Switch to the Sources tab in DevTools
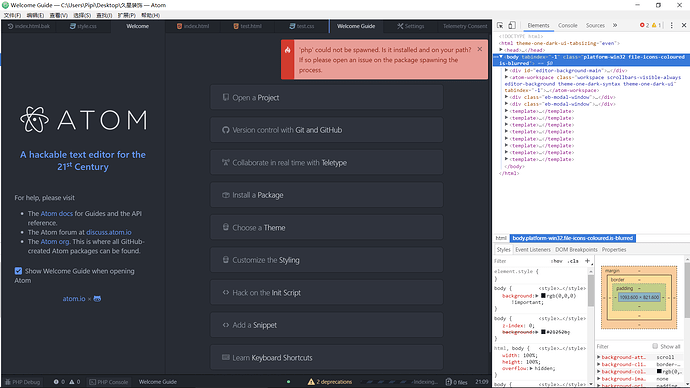Screen dimensions: 690x388 pos(595,26)
